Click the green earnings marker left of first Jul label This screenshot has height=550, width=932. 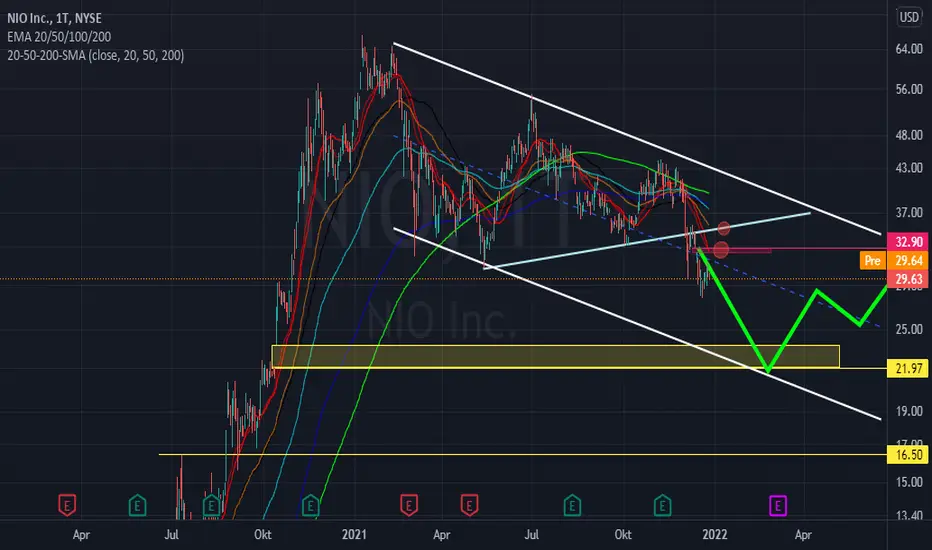coord(137,505)
